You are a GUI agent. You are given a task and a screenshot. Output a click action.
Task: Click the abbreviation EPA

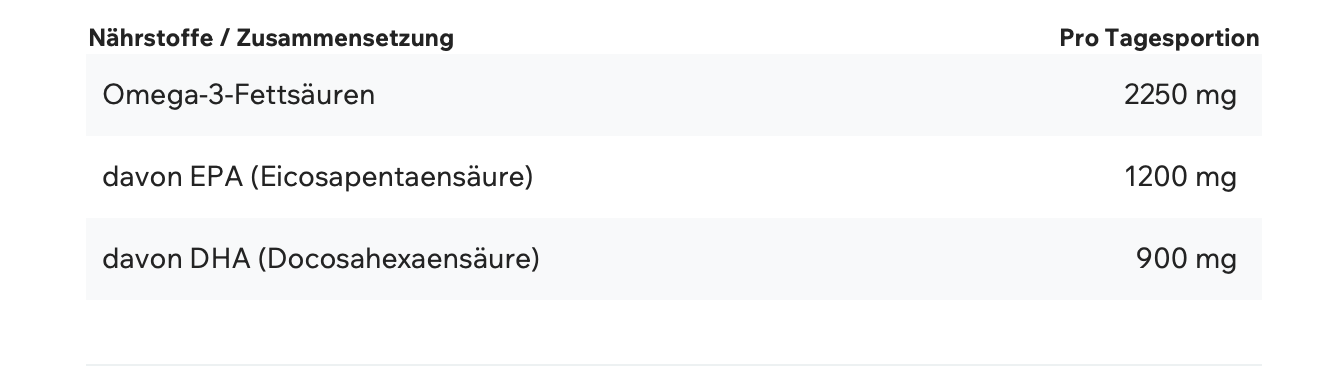(214, 178)
